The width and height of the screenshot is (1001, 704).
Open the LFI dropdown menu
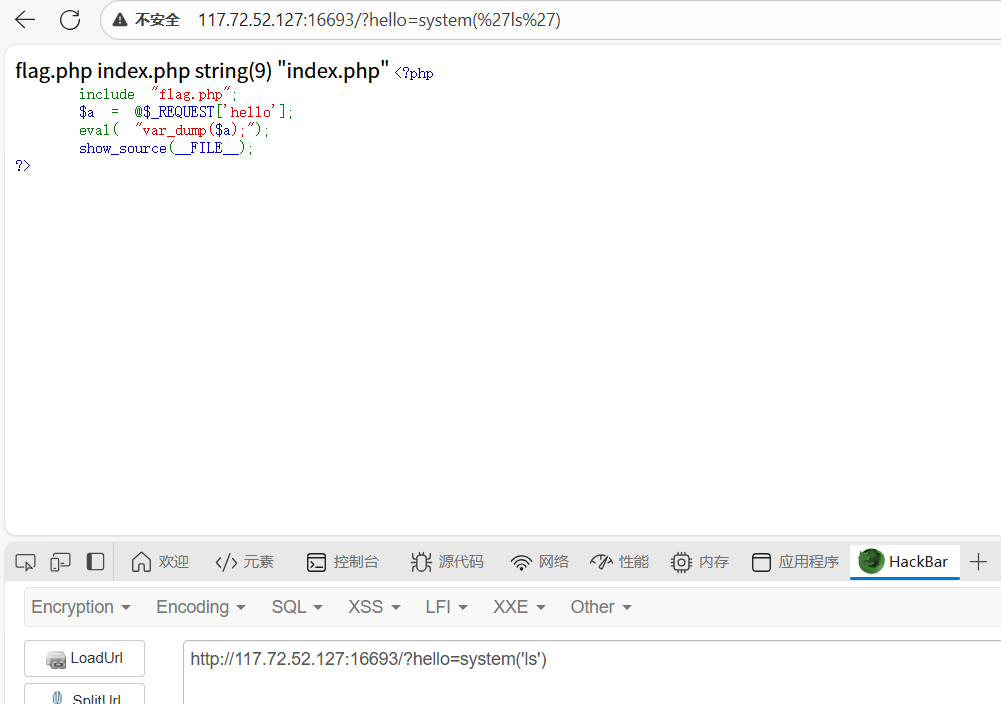(x=446, y=607)
